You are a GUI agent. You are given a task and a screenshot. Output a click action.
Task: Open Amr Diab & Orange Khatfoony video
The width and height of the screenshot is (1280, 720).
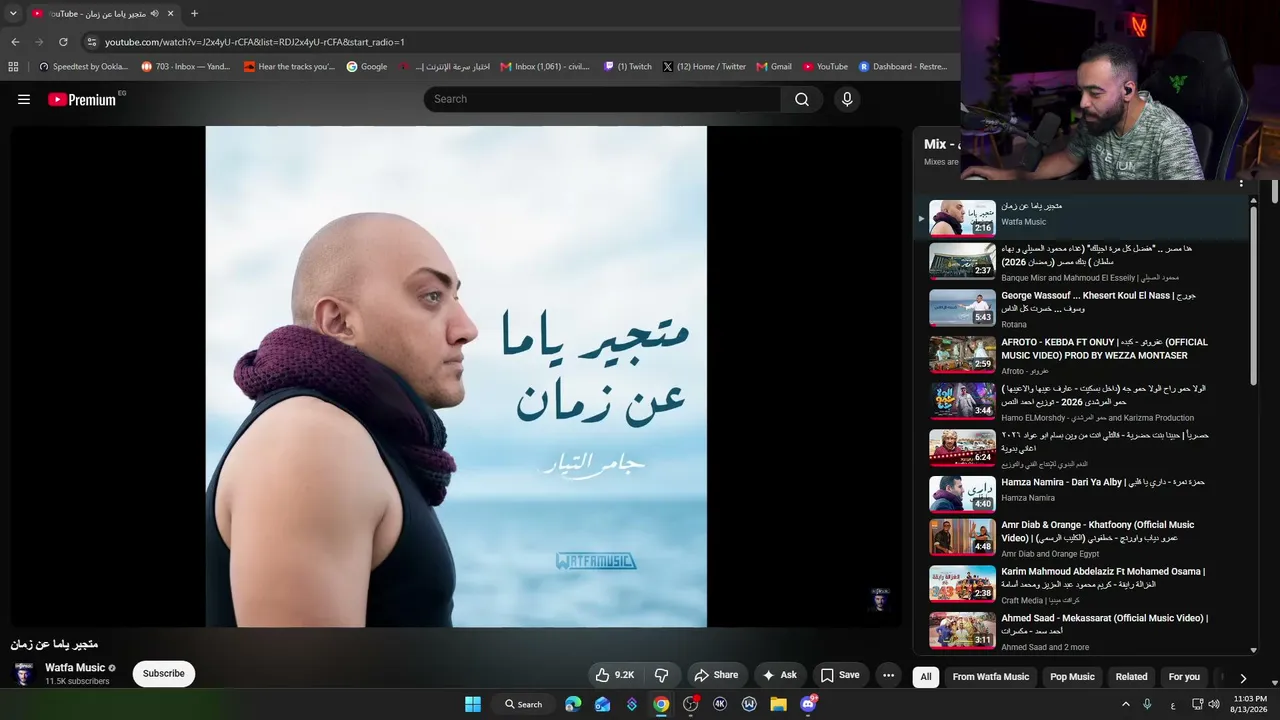[x=1097, y=531]
